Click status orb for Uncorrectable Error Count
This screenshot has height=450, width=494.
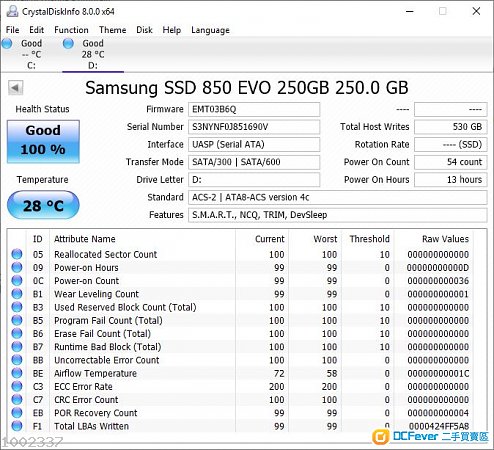(17, 360)
